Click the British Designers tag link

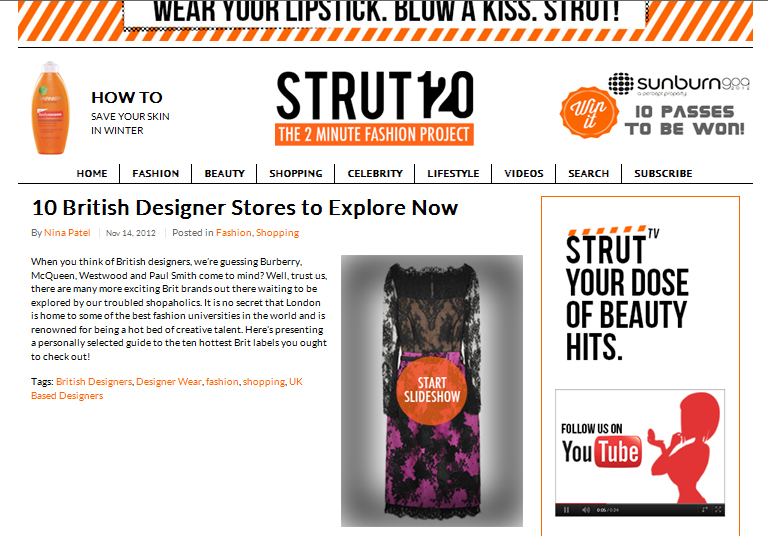(94, 381)
